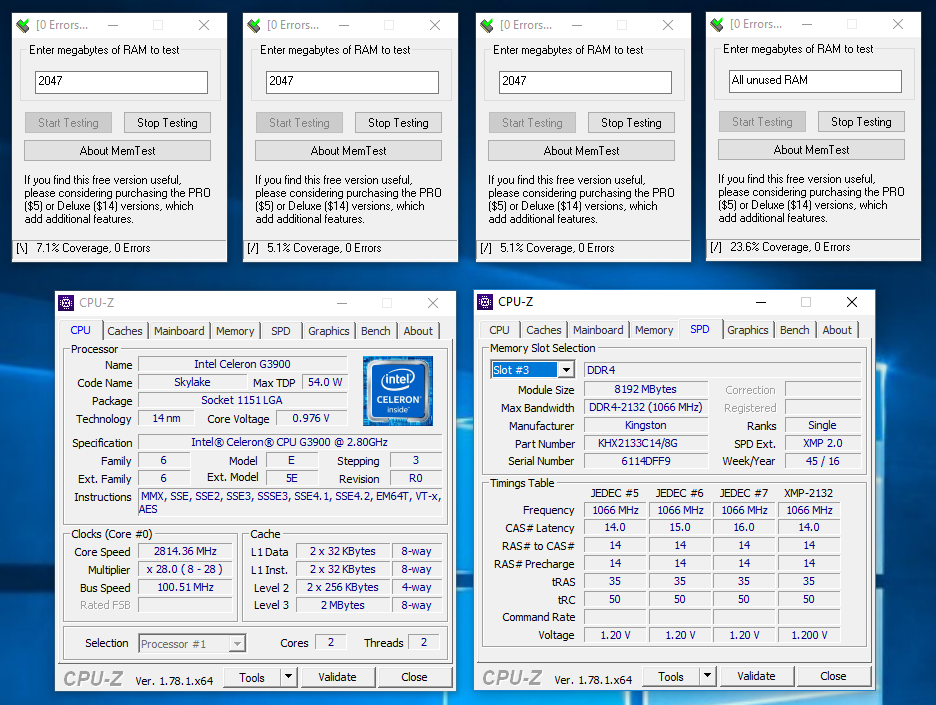Open the Slot #3 memory slot dropdown

tap(566, 370)
